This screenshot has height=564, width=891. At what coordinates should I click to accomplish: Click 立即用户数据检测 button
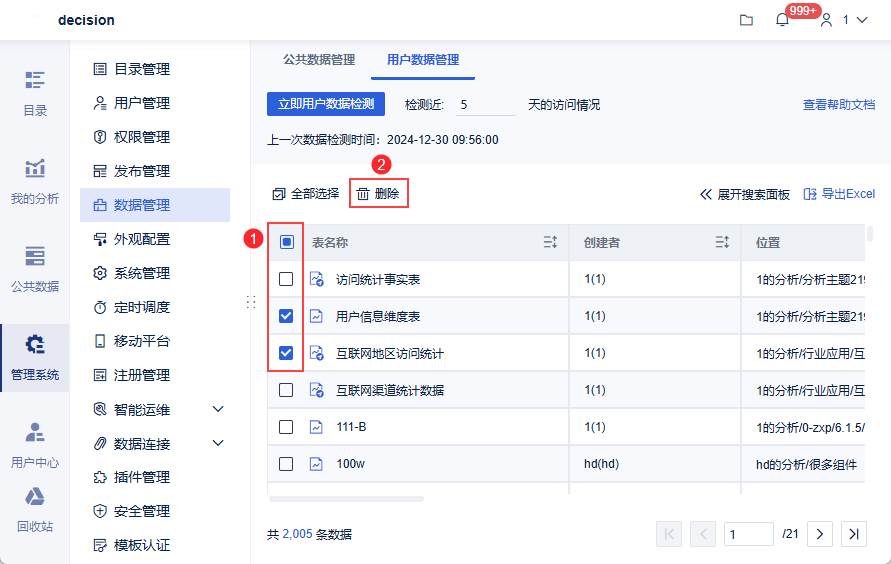pyautogui.click(x=326, y=104)
